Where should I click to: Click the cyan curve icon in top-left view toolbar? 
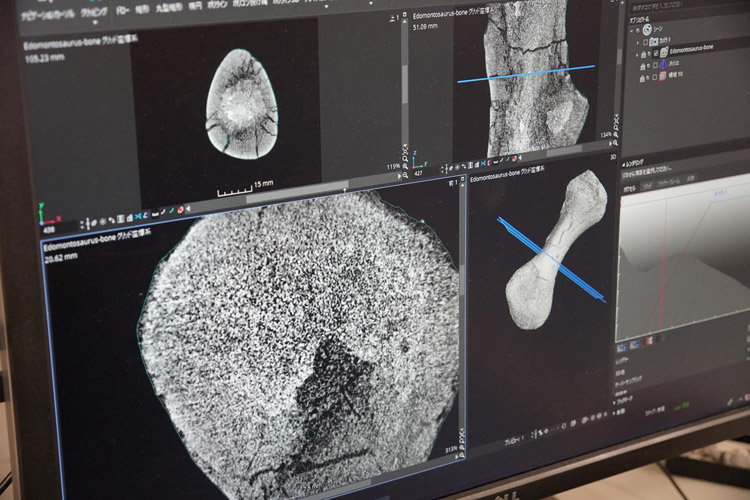click(x=171, y=211)
